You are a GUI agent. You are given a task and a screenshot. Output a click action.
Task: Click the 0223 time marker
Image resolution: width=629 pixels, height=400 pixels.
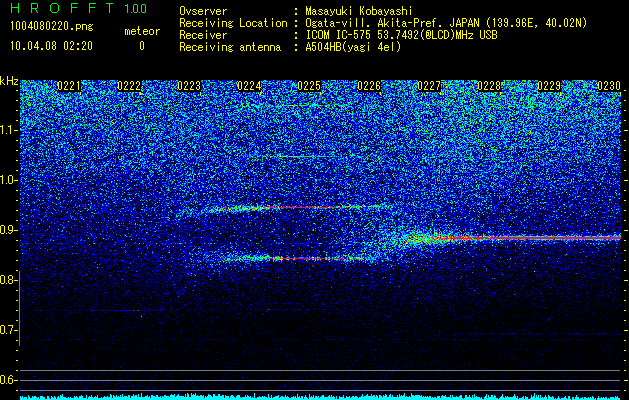coord(189,86)
